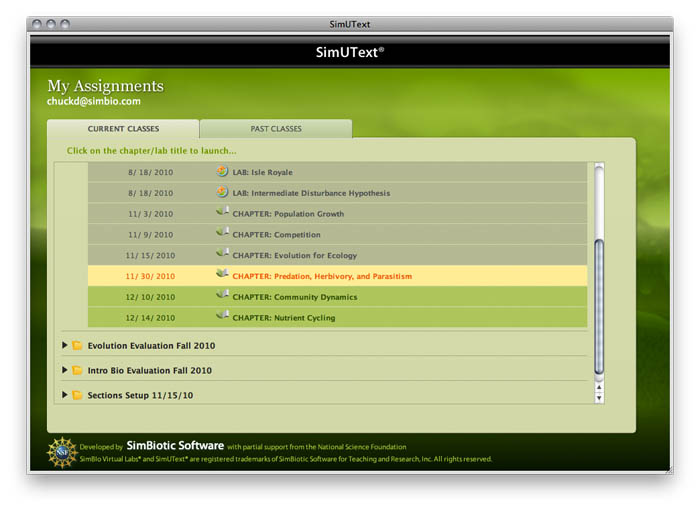Click the Population Growth chapter icon
The image size is (700, 511).
[223, 212]
